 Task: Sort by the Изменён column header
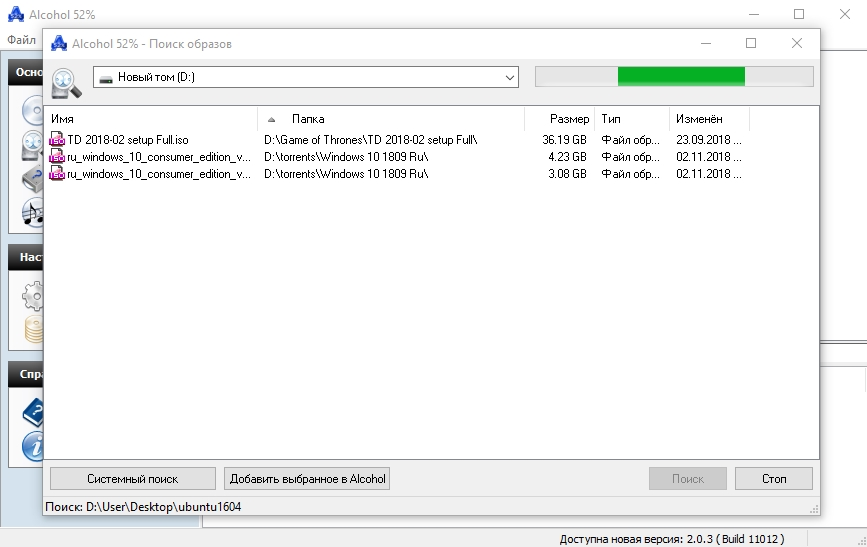click(x=709, y=119)
